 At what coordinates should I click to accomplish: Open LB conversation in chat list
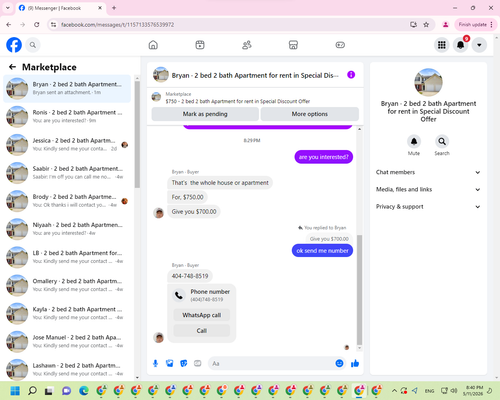[x=67, y=257]
